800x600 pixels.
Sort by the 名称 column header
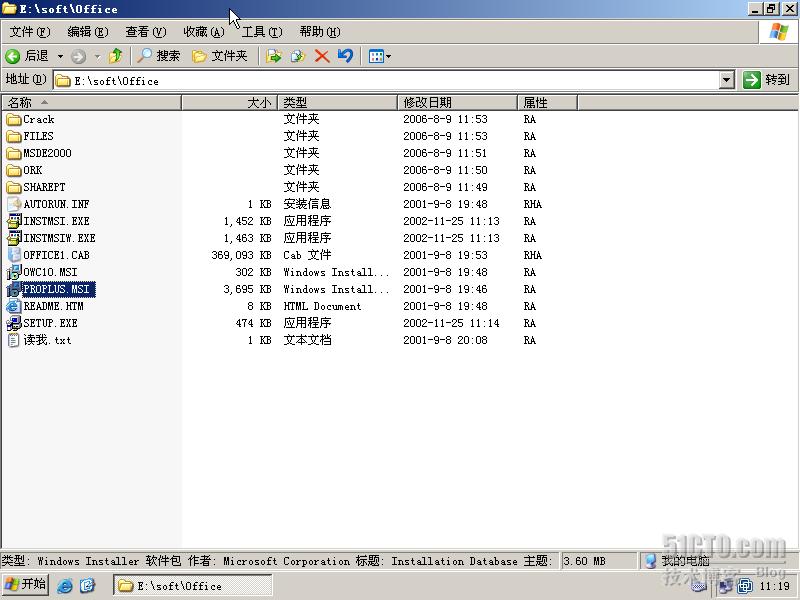coord(91,103)
